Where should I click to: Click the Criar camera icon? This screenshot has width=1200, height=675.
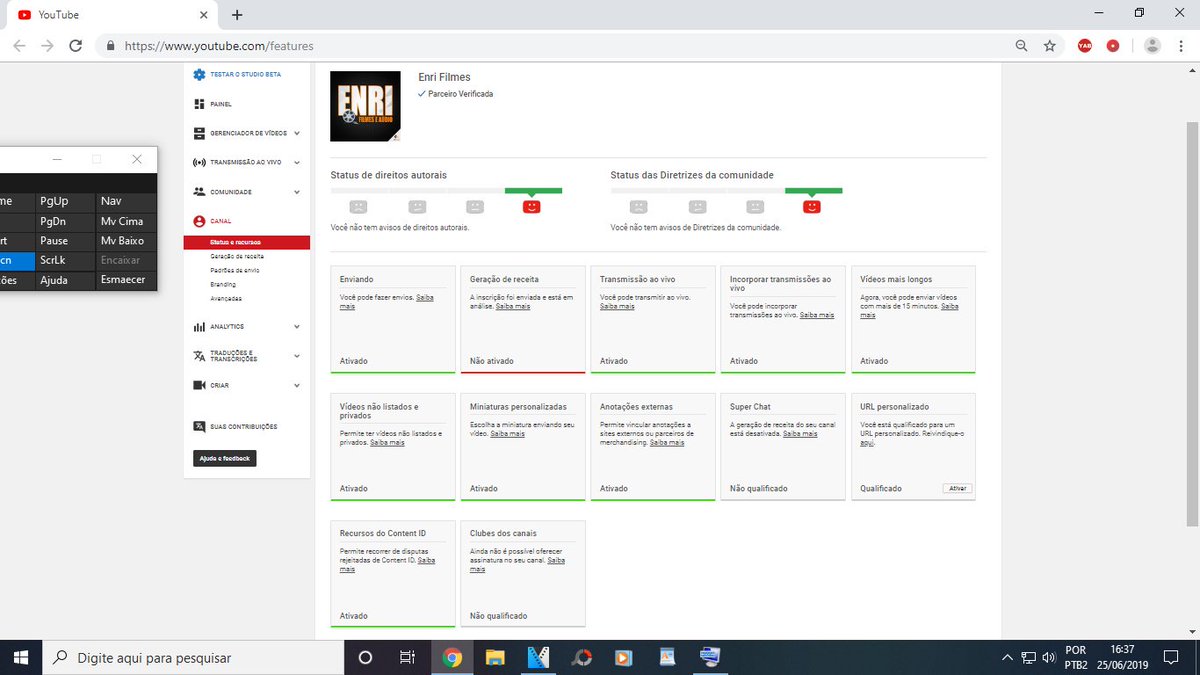(199, 385)
